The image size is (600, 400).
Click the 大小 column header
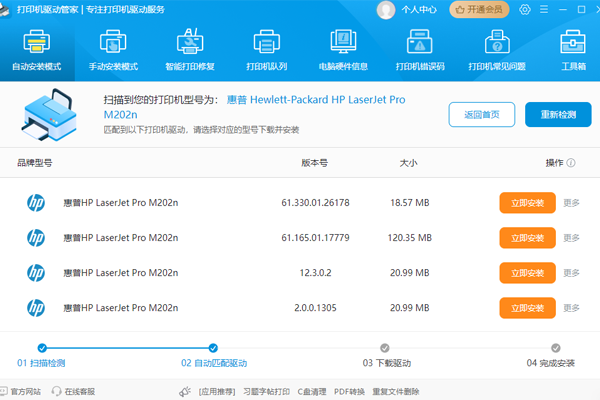click(408, 163)
